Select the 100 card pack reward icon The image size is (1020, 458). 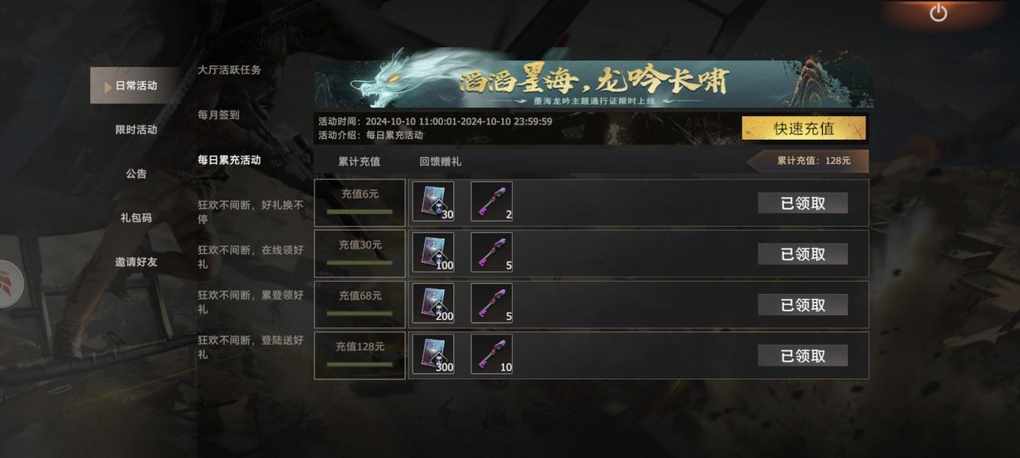(x=433, y=252)
